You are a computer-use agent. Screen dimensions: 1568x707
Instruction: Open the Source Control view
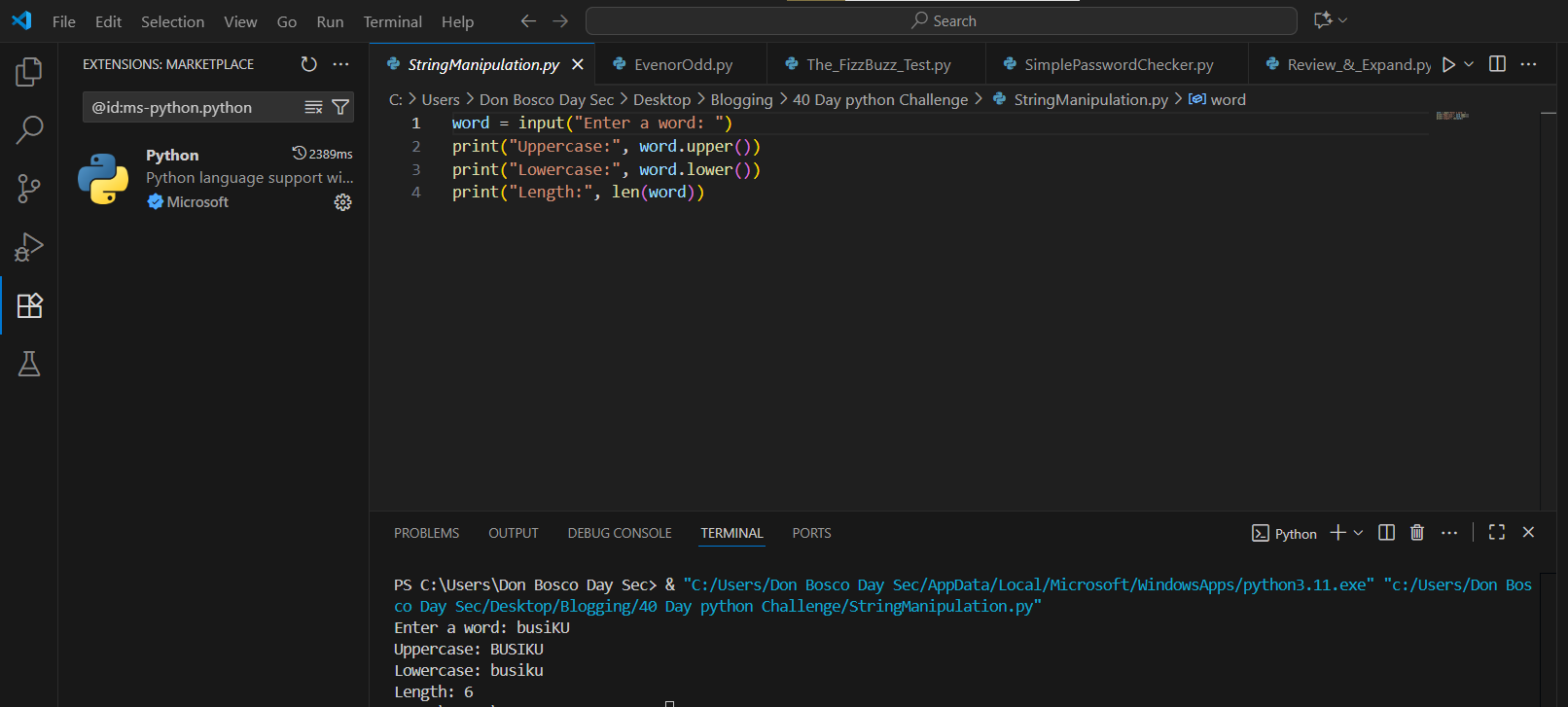pyautogui.click(x=29, y=189)
